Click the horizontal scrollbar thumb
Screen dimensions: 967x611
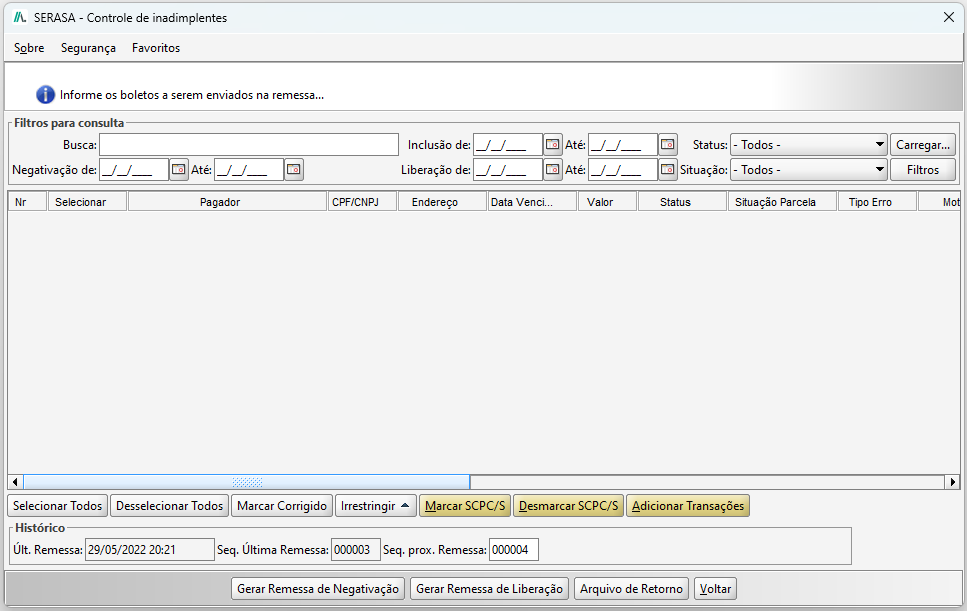[247, 482]
